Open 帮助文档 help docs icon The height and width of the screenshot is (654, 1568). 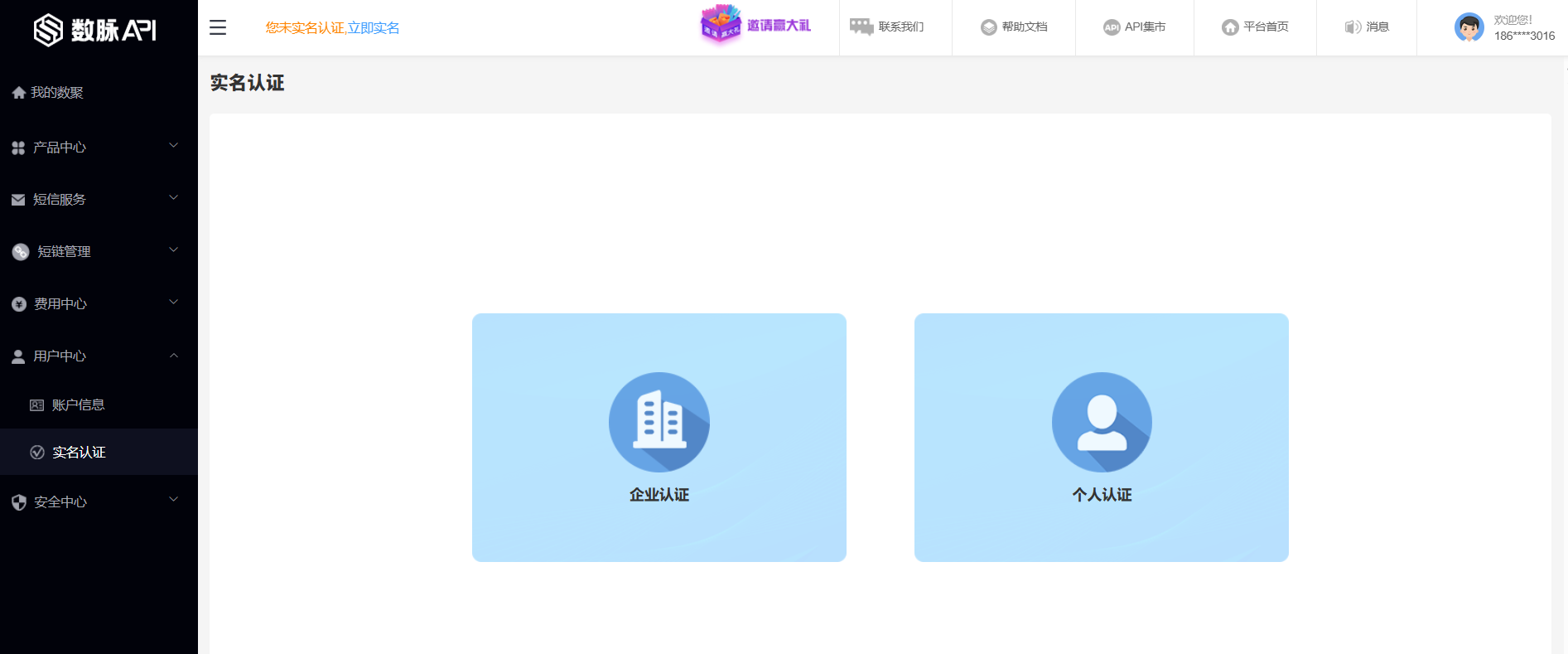coord(988,27)
